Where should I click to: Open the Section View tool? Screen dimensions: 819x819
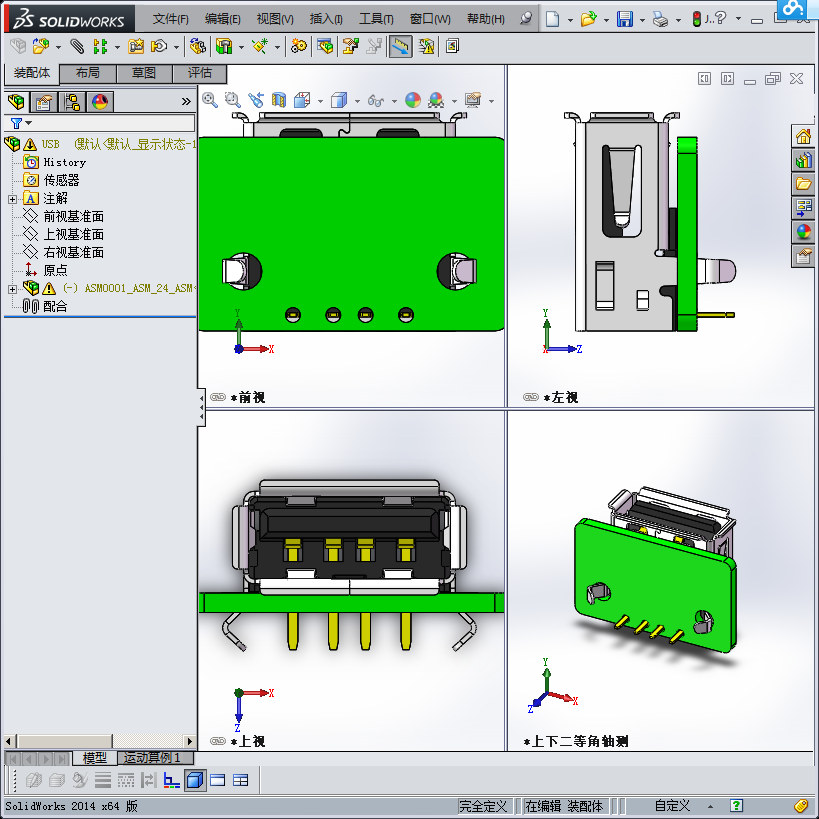277,100
